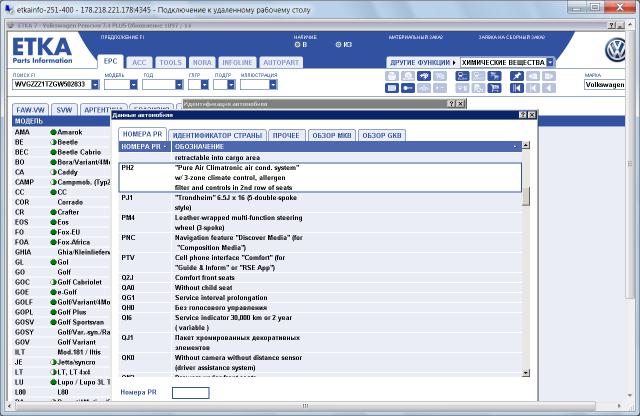Expand the ДРУГИЕ ФУНКЦИИ menu
The height and width of the screenshot is (416, 640).
point(422,62)
